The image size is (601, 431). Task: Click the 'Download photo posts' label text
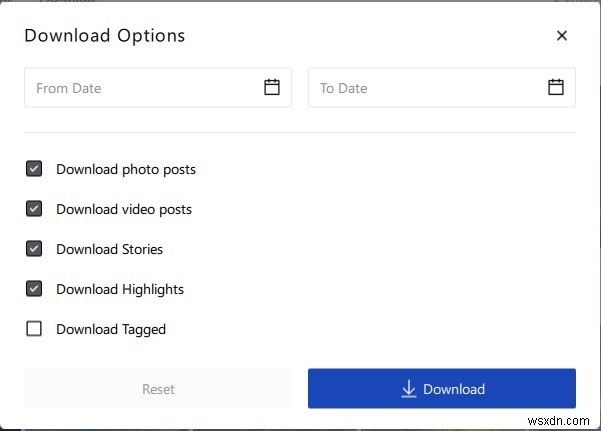[126, 169]
